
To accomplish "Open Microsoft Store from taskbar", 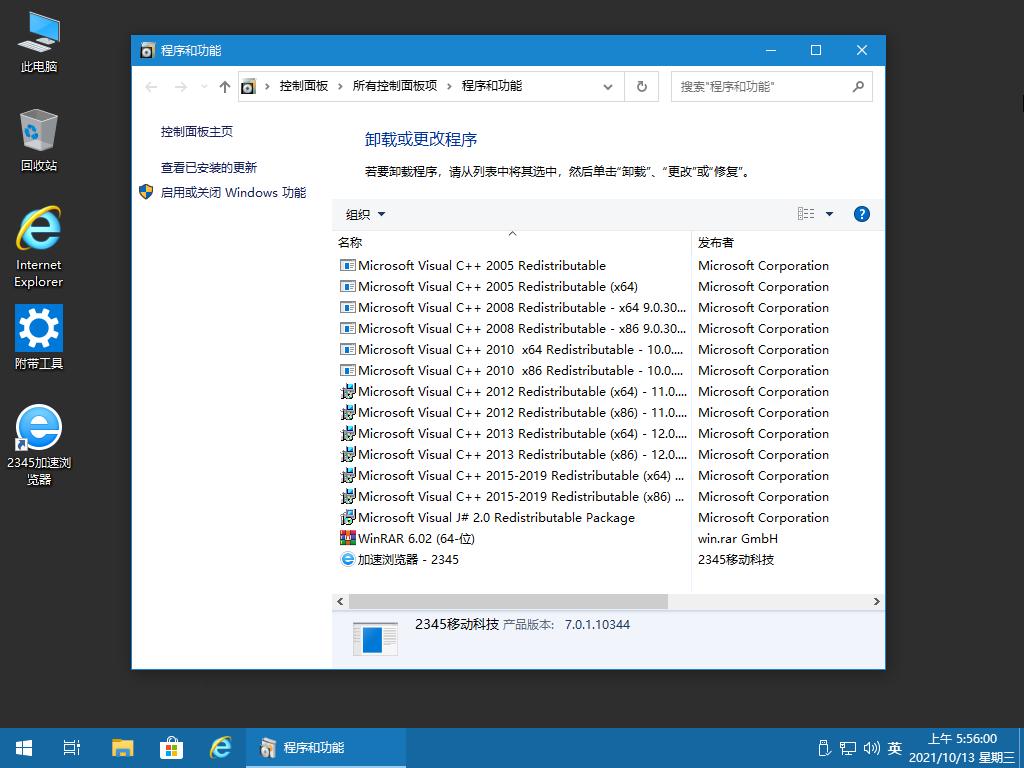I will (171, 748).
